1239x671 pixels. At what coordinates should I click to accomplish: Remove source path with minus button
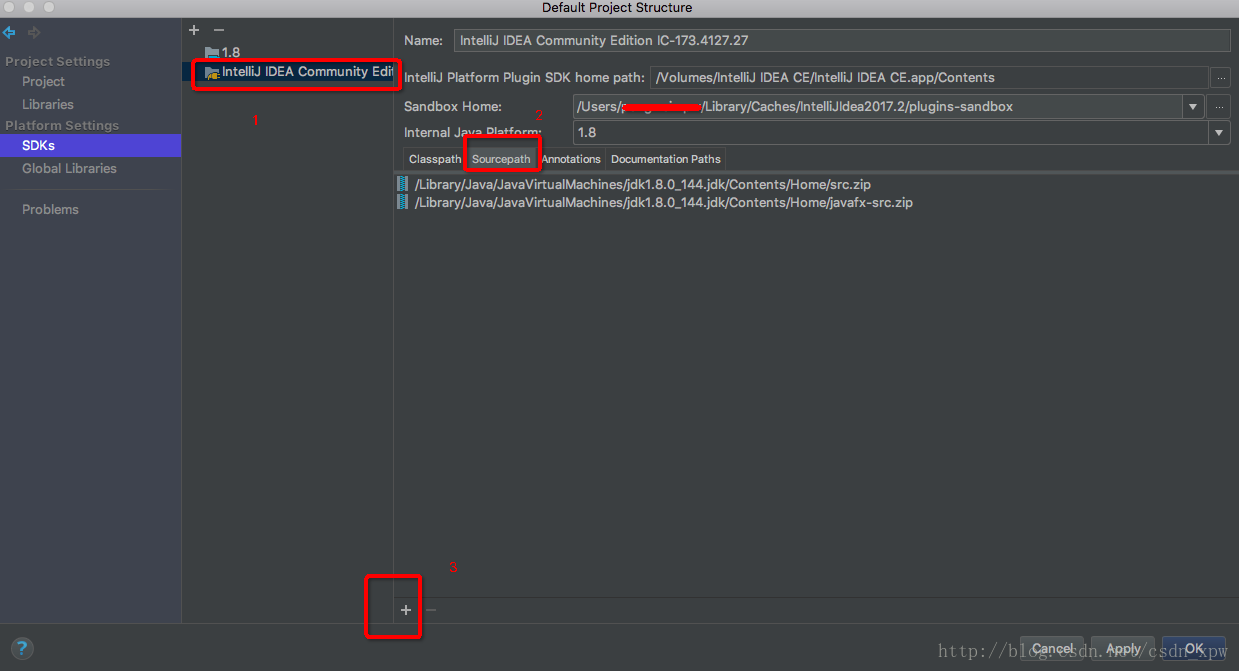431,609
